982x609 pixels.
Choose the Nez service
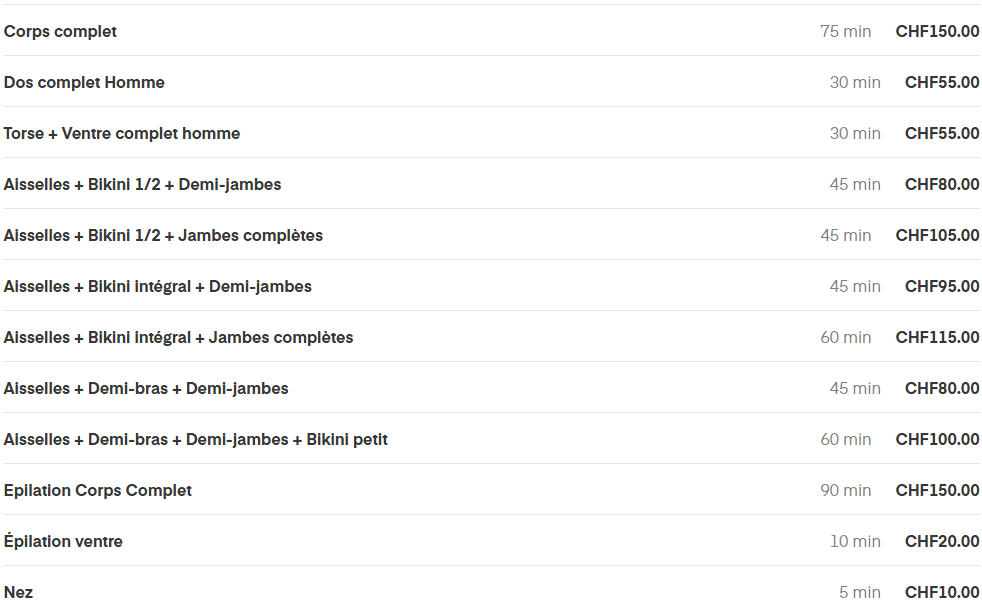18,592
